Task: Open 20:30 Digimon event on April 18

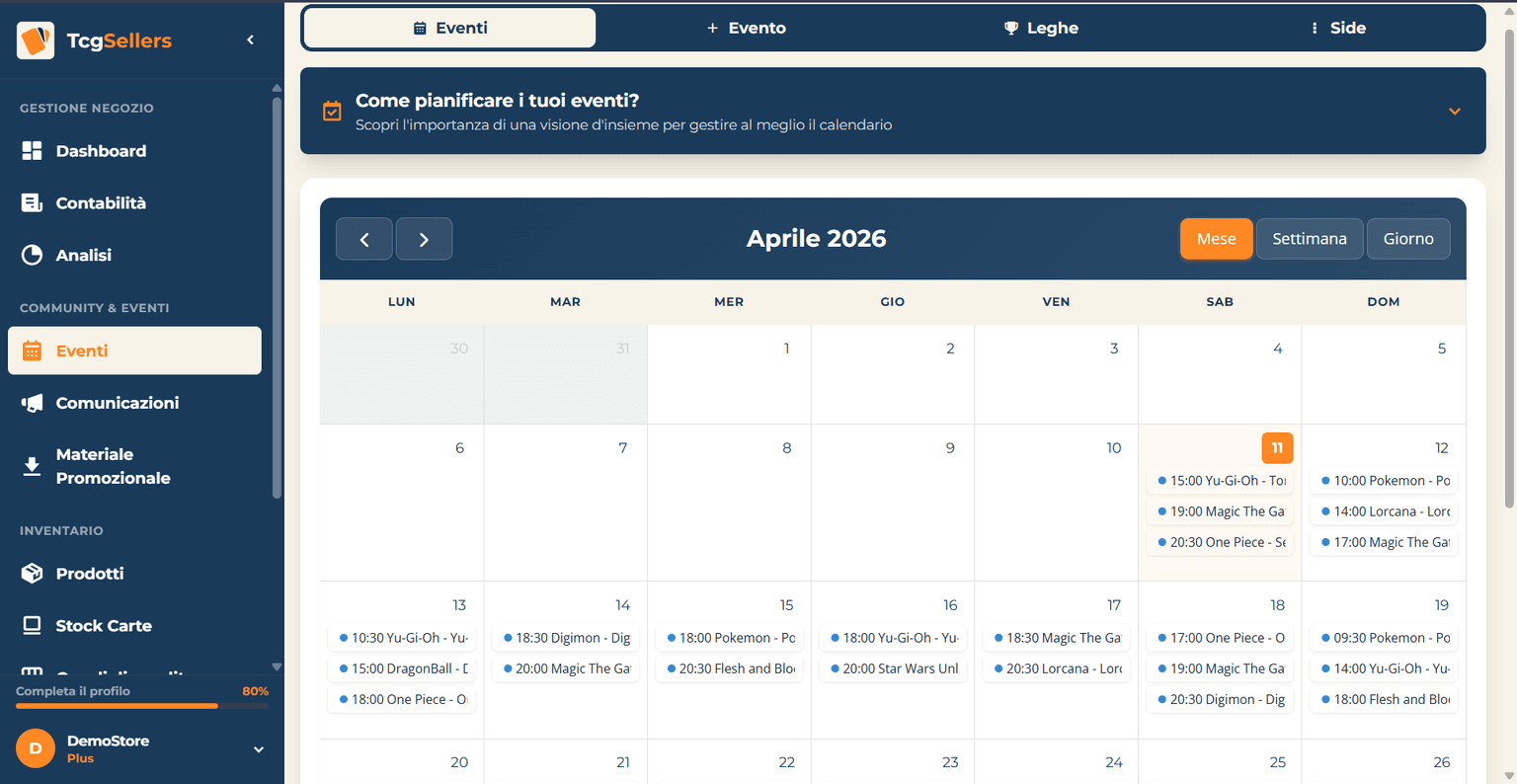Action: point(1220,699)
